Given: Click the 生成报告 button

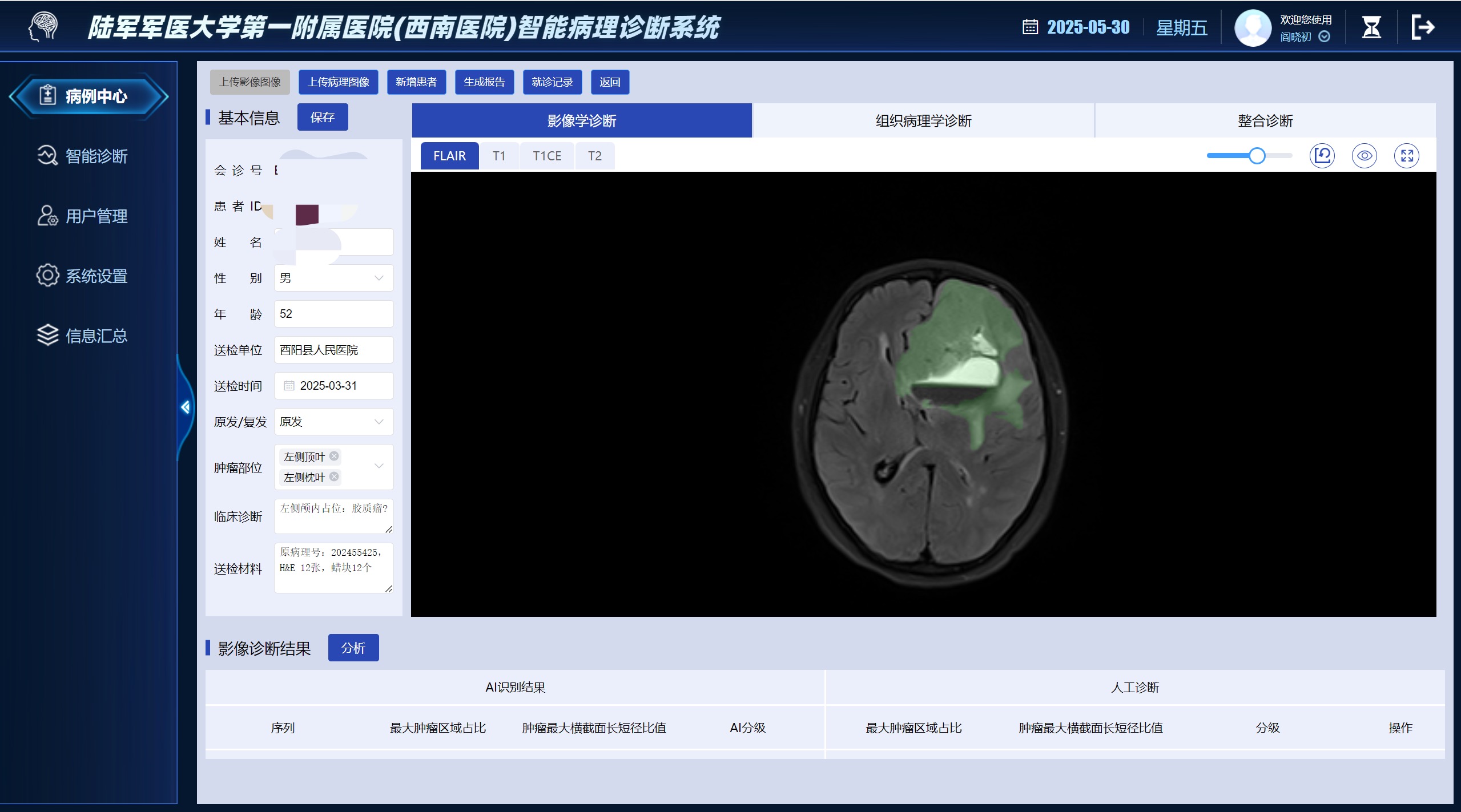Looking at the screenshot, I should pyautogui.click(x=484, y=82).
